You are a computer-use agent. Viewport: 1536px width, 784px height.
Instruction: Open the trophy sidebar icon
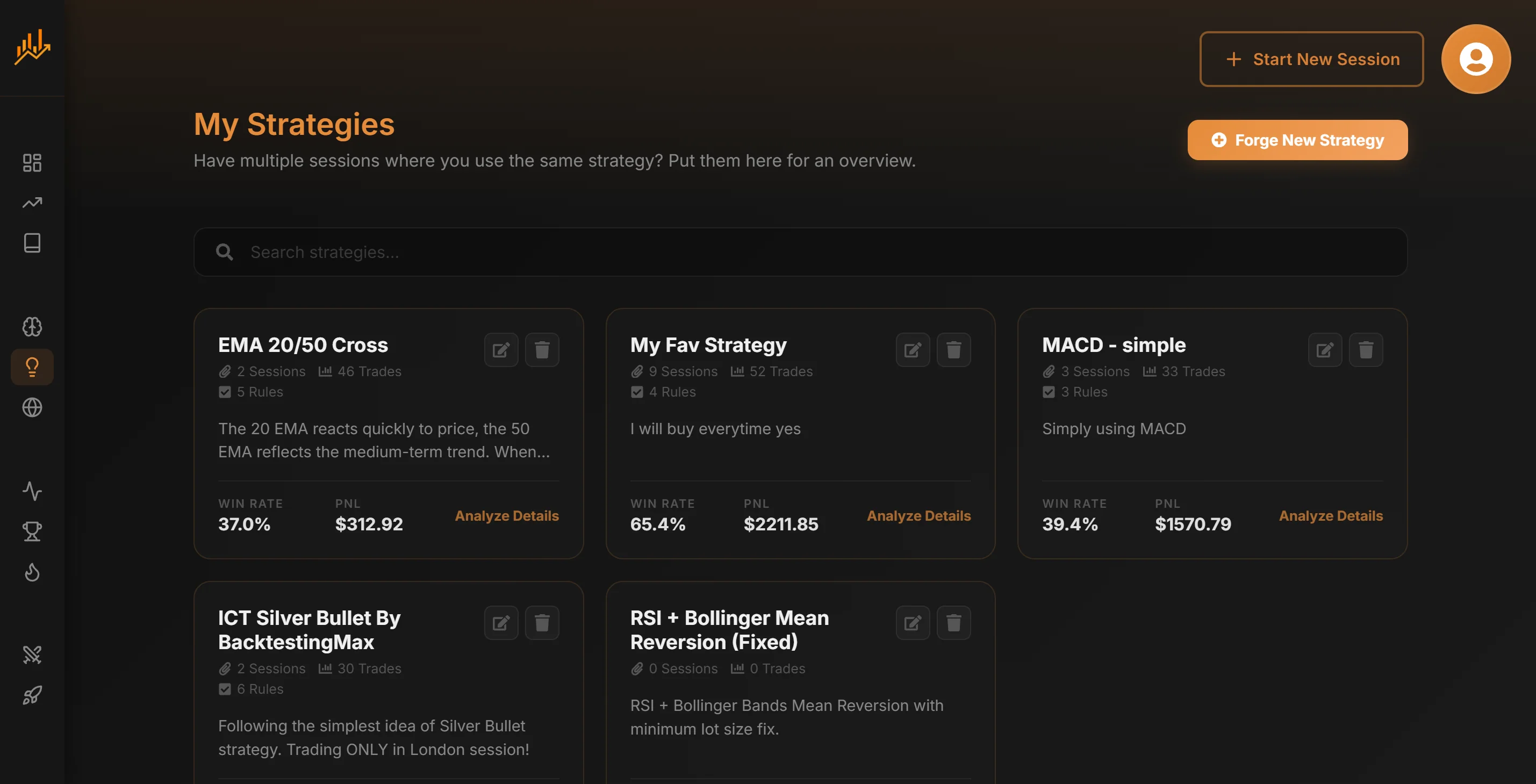coord(32,531)
